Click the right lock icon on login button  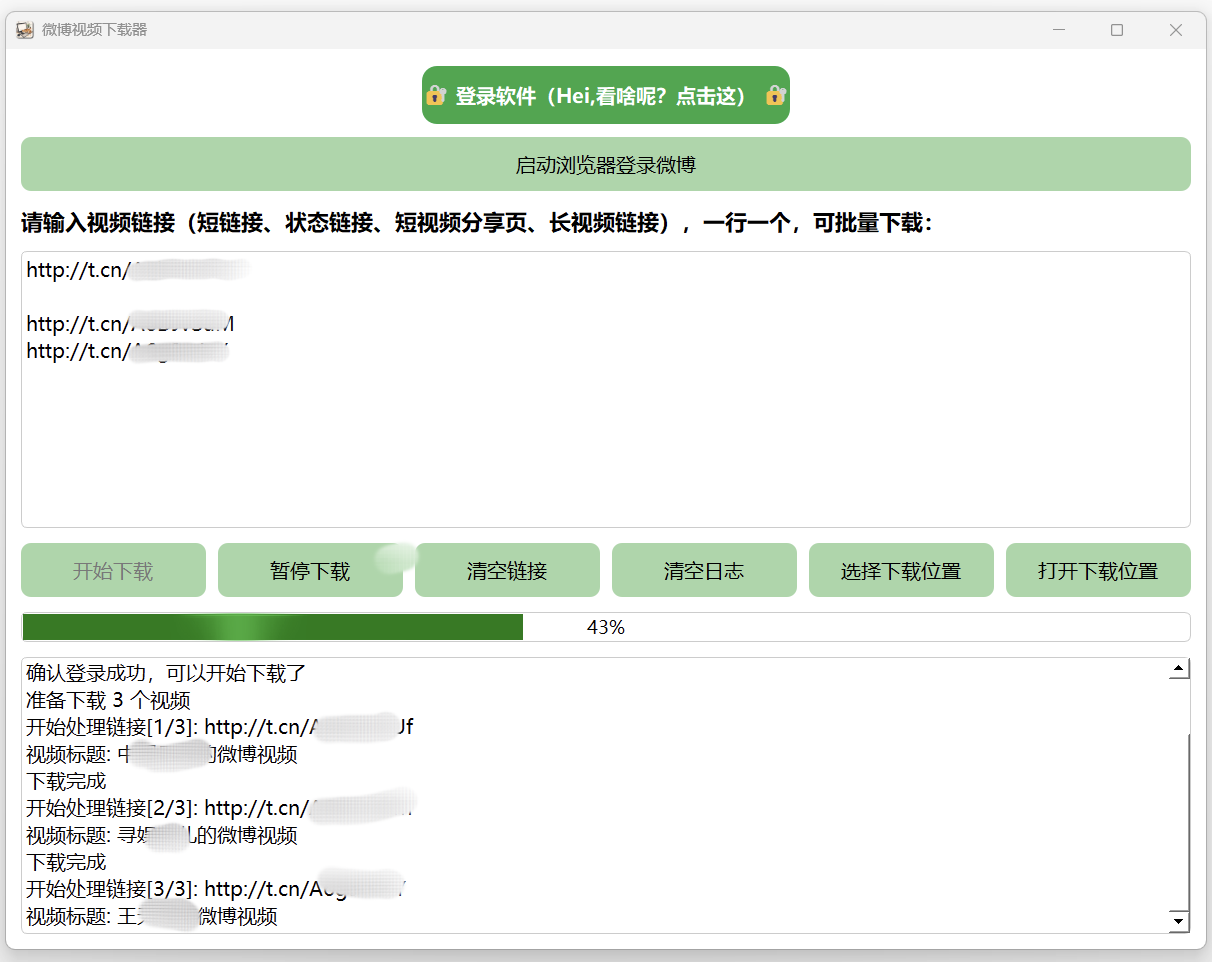[776, 96]
